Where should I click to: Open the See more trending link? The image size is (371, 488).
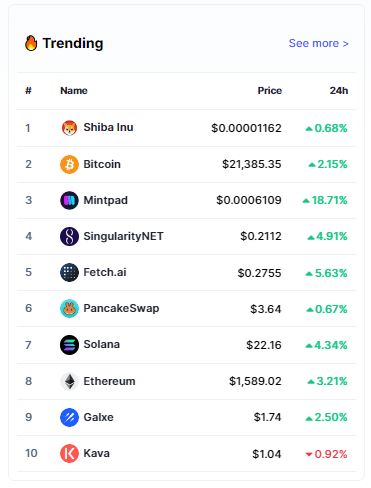(x=319, y=43)
